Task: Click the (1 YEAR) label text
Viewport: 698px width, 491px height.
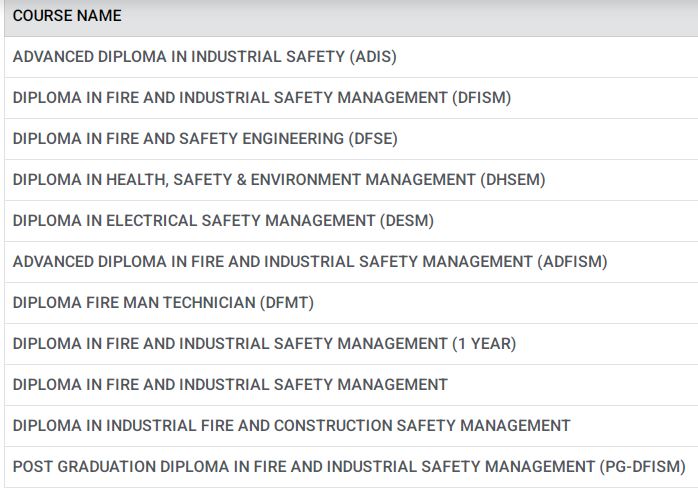Action: [484, 344]
